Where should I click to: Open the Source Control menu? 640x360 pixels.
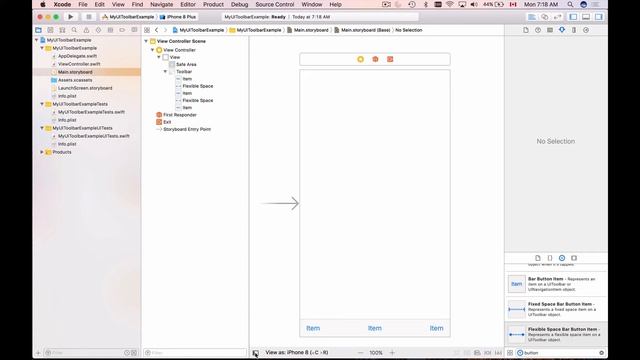pos(275,4)
